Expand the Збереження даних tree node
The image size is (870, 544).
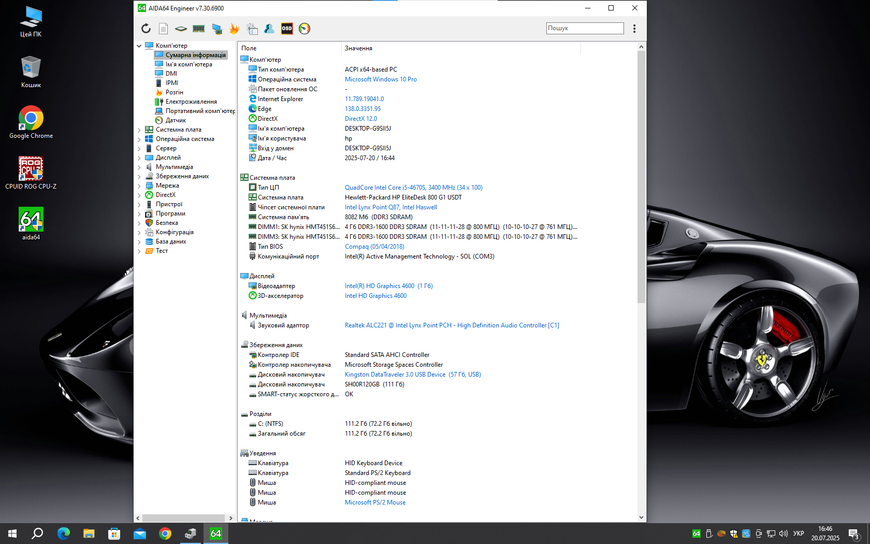pyautogui.click(x=139, y=176)
